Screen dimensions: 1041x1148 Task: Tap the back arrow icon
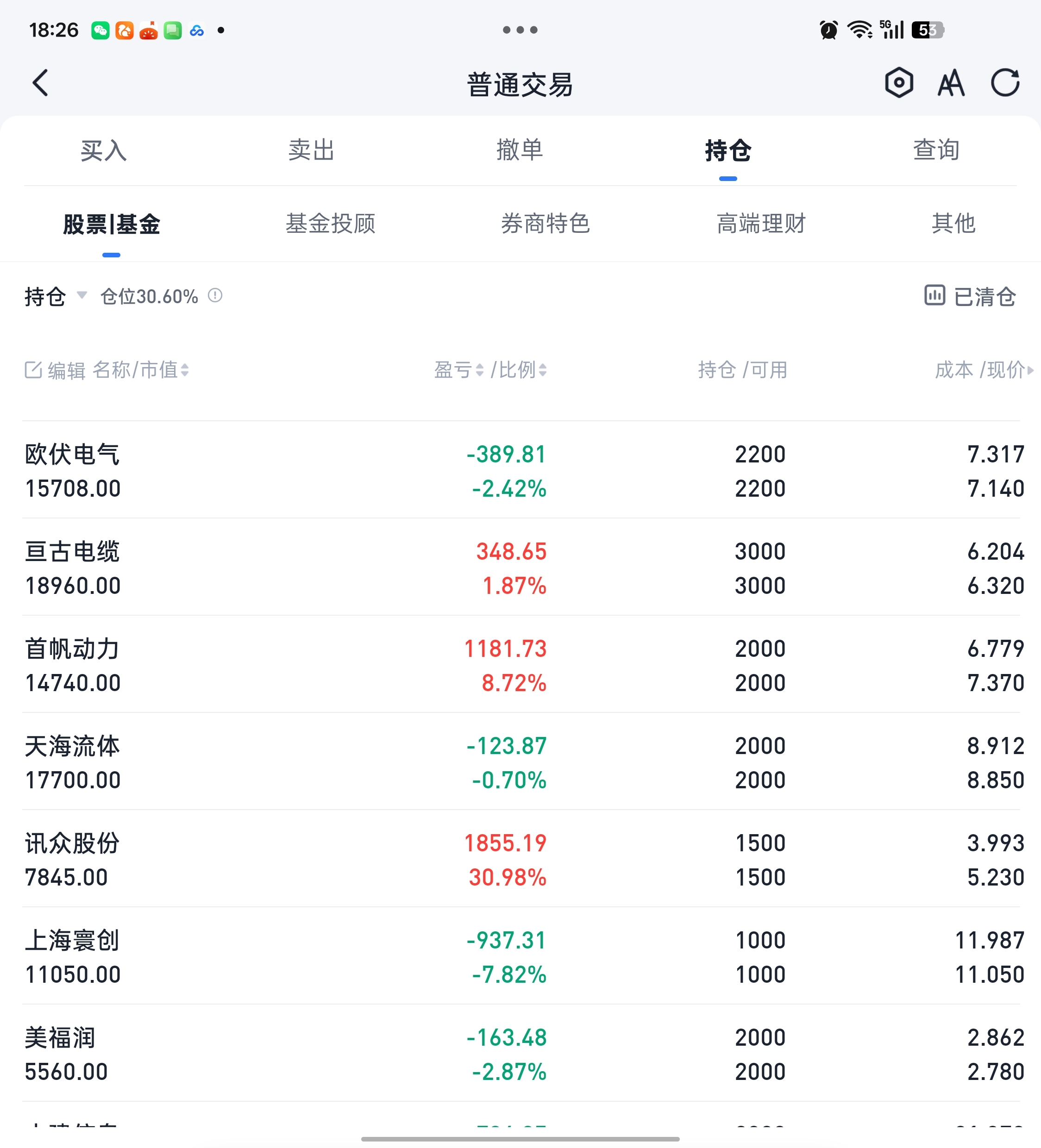(40, 83)
